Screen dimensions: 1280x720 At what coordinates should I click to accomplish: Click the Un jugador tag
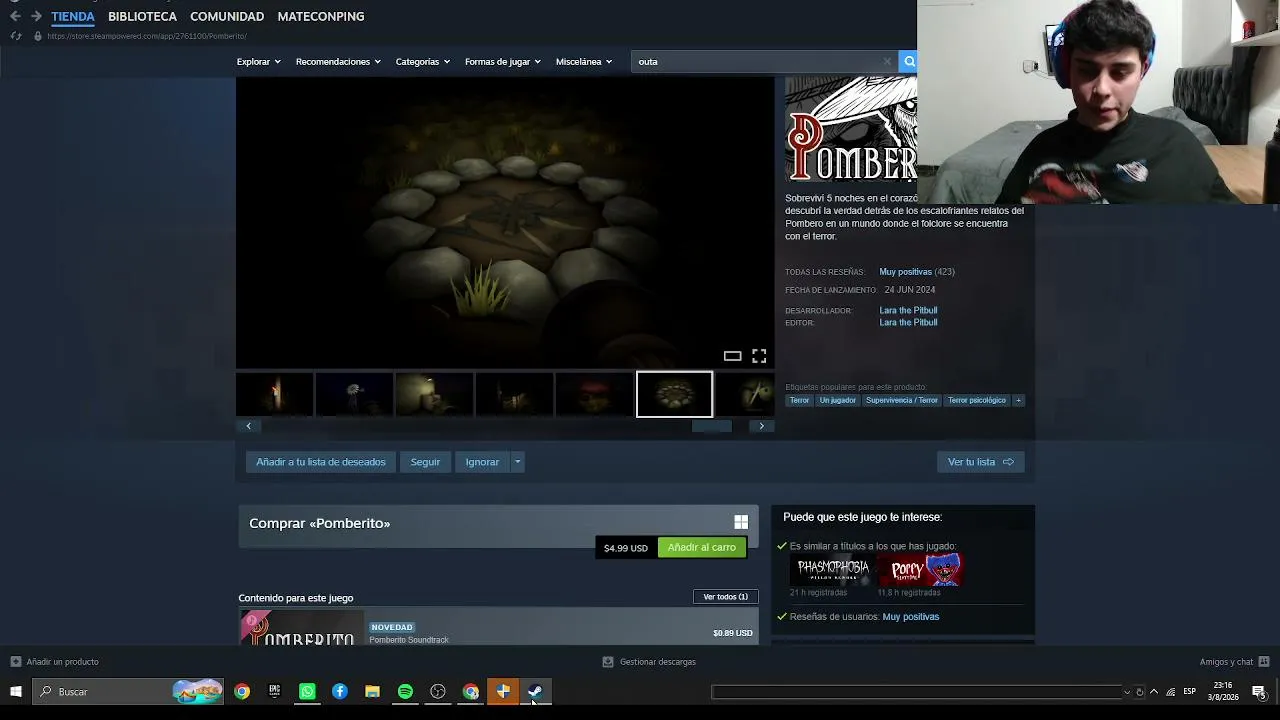pyautogui.click(x=837, y=400)
